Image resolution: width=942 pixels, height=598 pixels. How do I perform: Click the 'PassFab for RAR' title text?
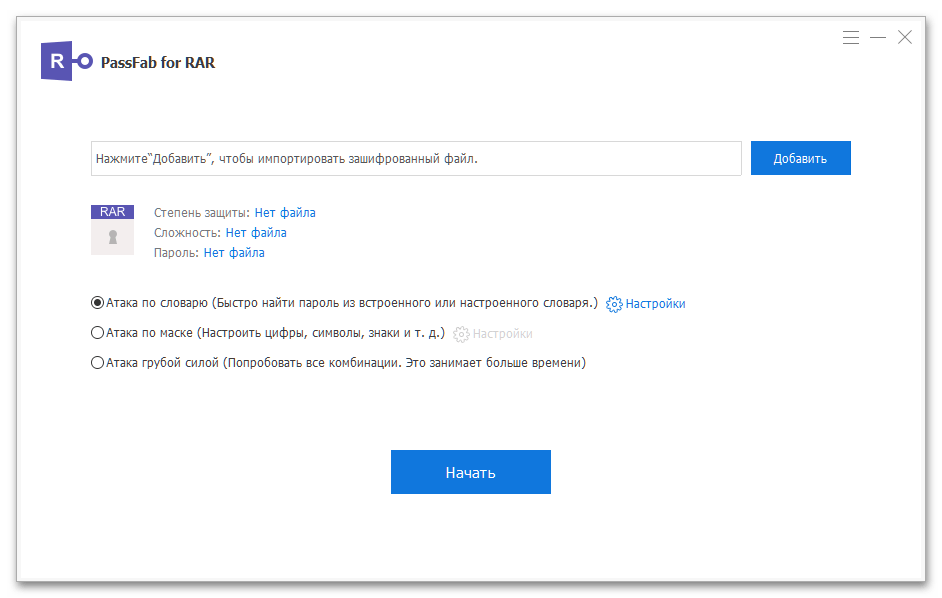coord(157,63)
